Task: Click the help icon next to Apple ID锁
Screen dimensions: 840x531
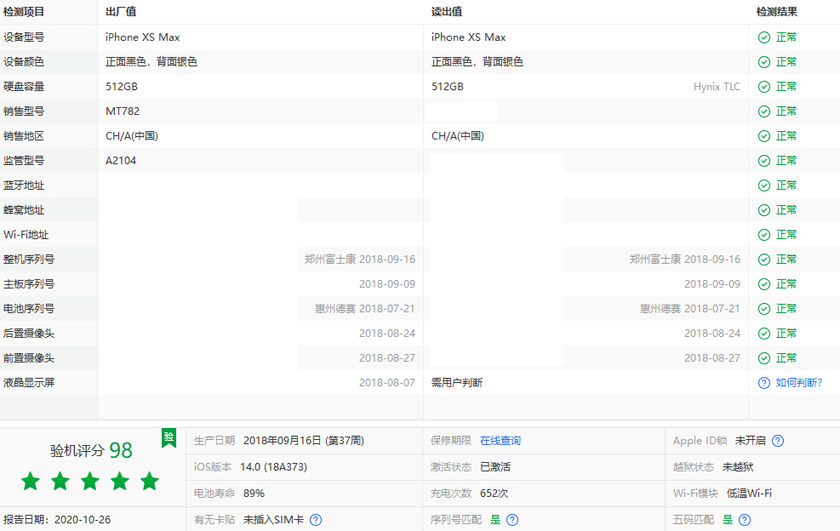Action: pos(778,440)
